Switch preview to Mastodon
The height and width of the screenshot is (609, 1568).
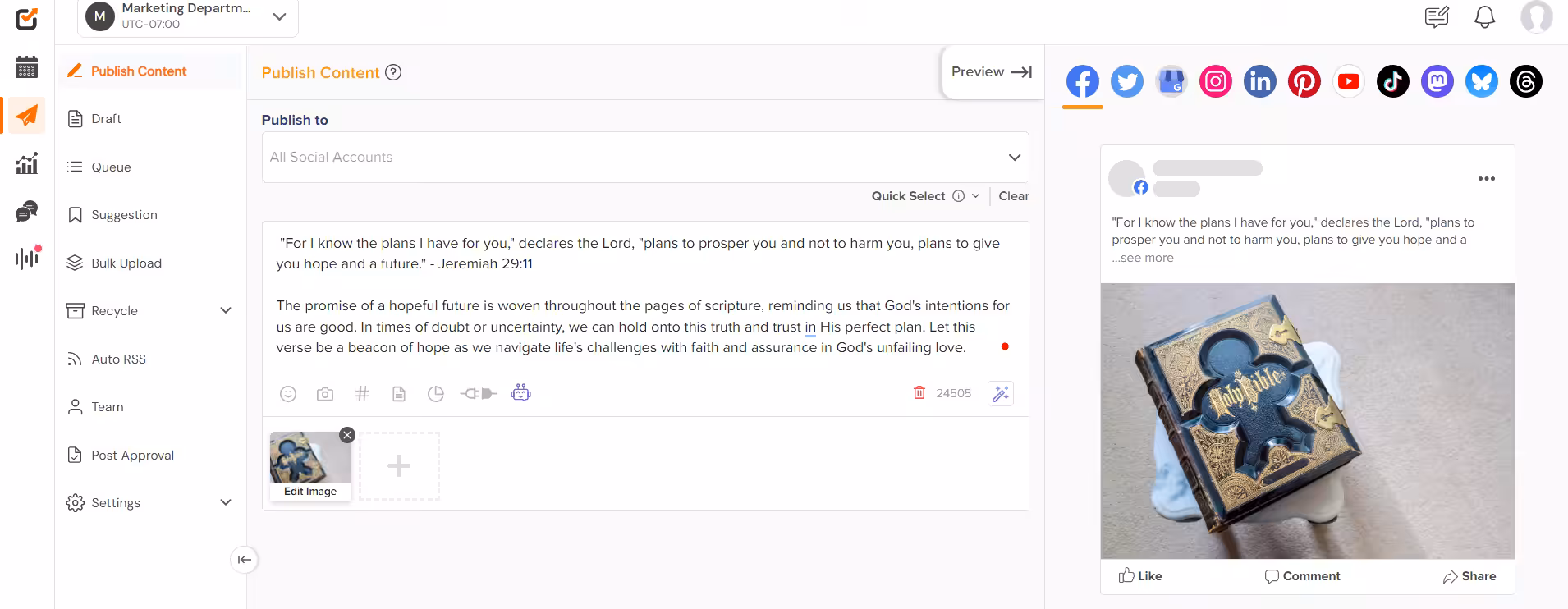tap(1437, 81)
